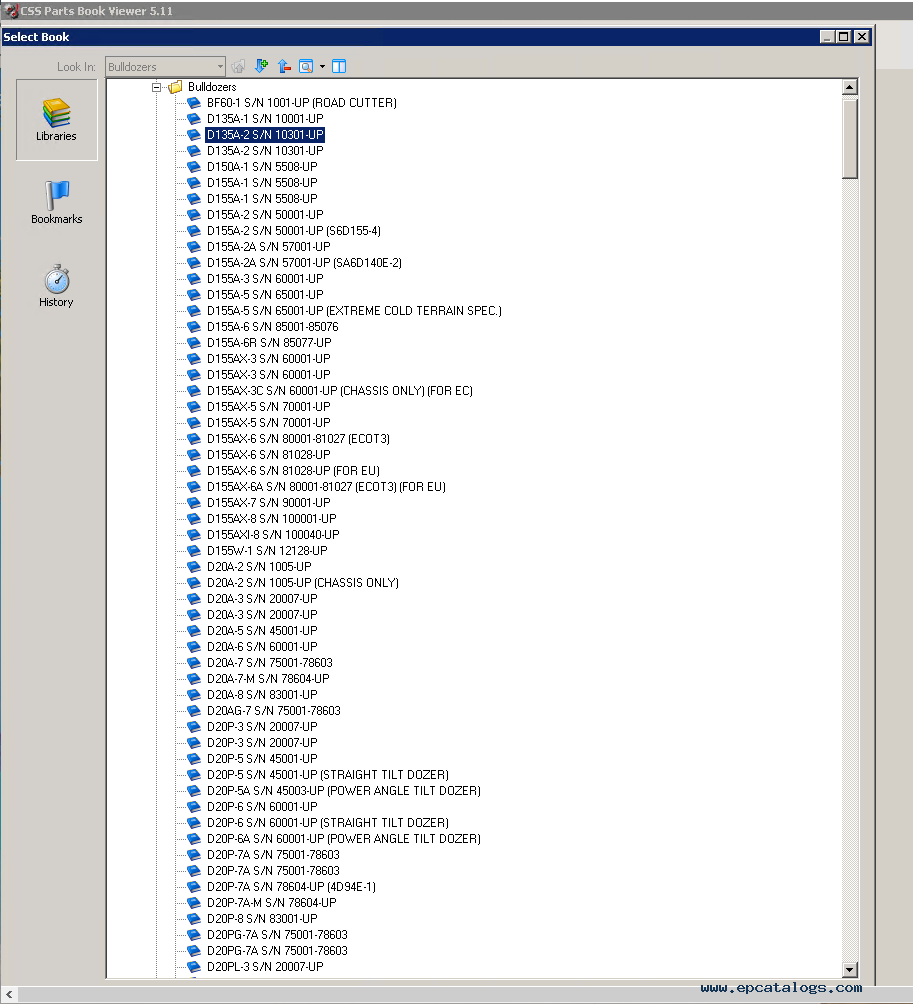Select D155AX-6A S/N 80001-81027 (ECOT3) (FOR EU)

click(x=327, y=487)
